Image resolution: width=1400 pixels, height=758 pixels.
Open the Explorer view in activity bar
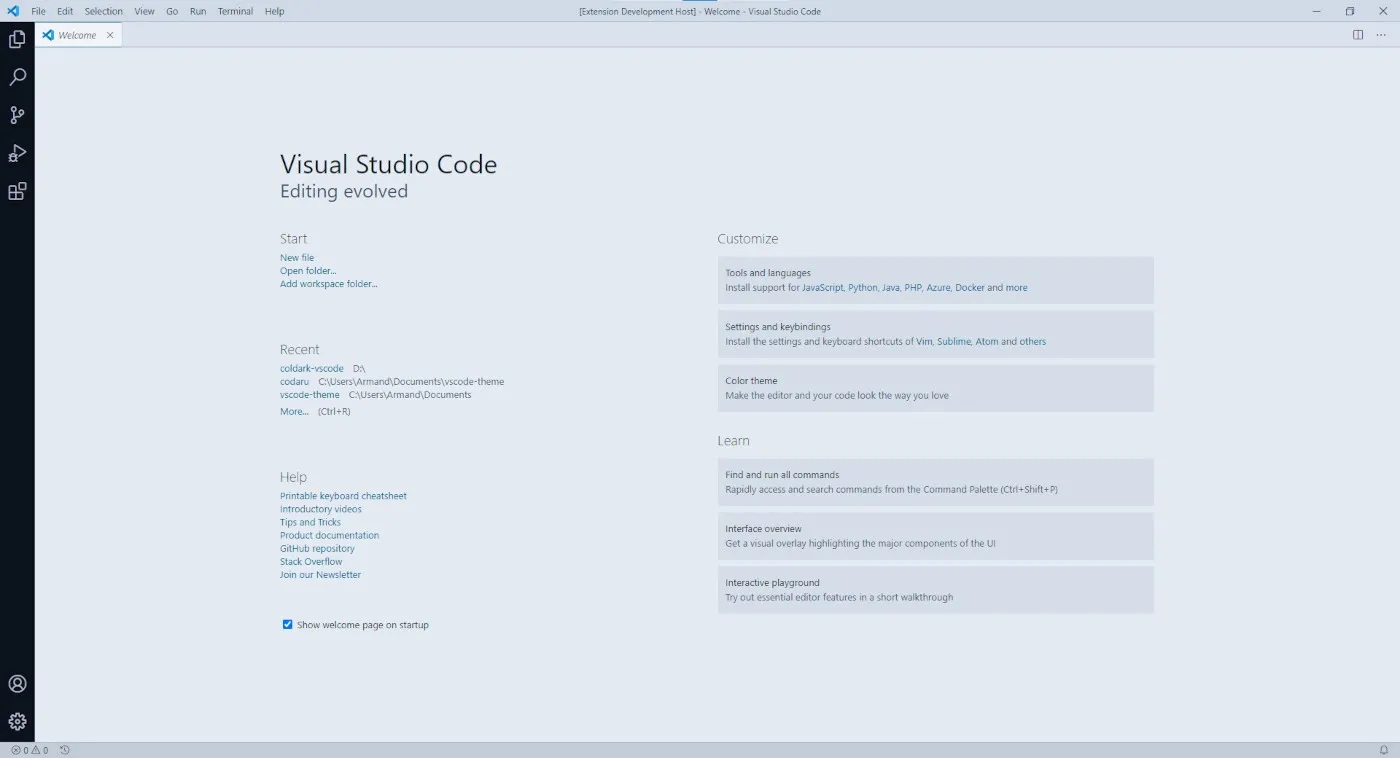[x=17, y=40]
